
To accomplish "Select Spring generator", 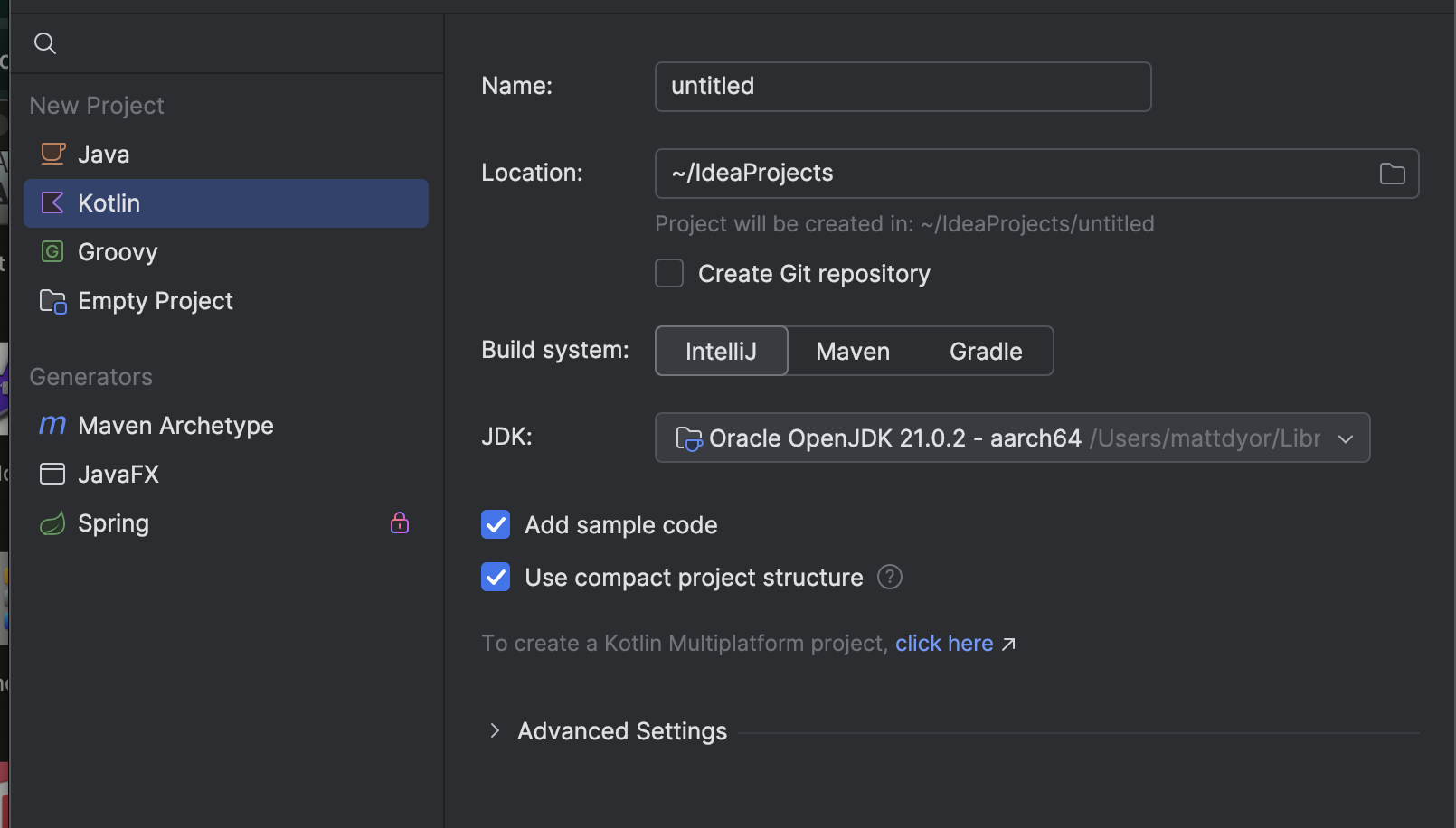I will 226,522.
